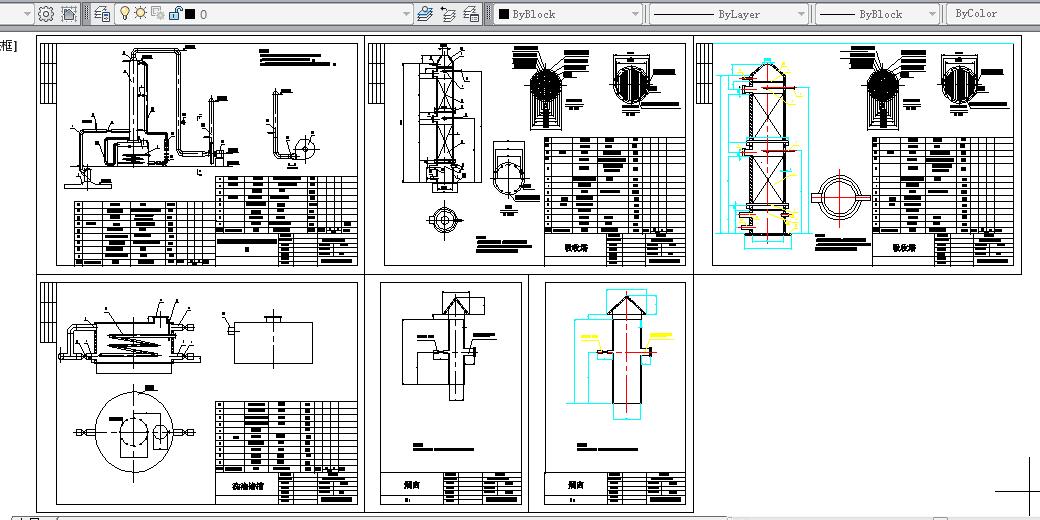Select 烟囱 title in black-and-white chimney sheet
This screenshot has height=520, width=1040.
click(x=411, y=485)
